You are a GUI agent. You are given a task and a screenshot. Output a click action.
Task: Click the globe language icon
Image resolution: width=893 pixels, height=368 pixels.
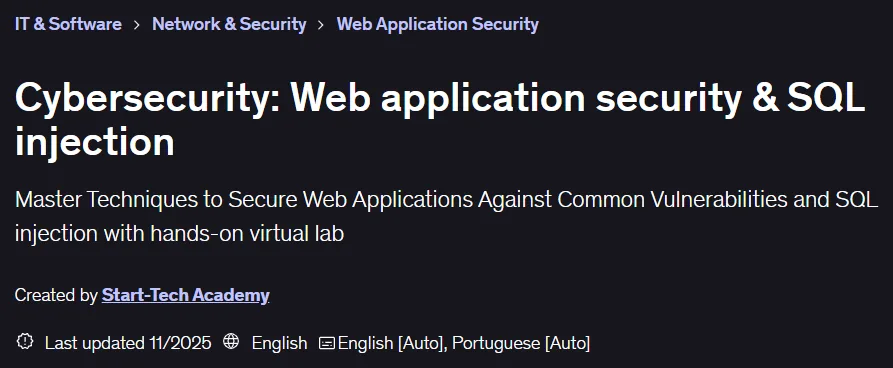coord(231,342)
